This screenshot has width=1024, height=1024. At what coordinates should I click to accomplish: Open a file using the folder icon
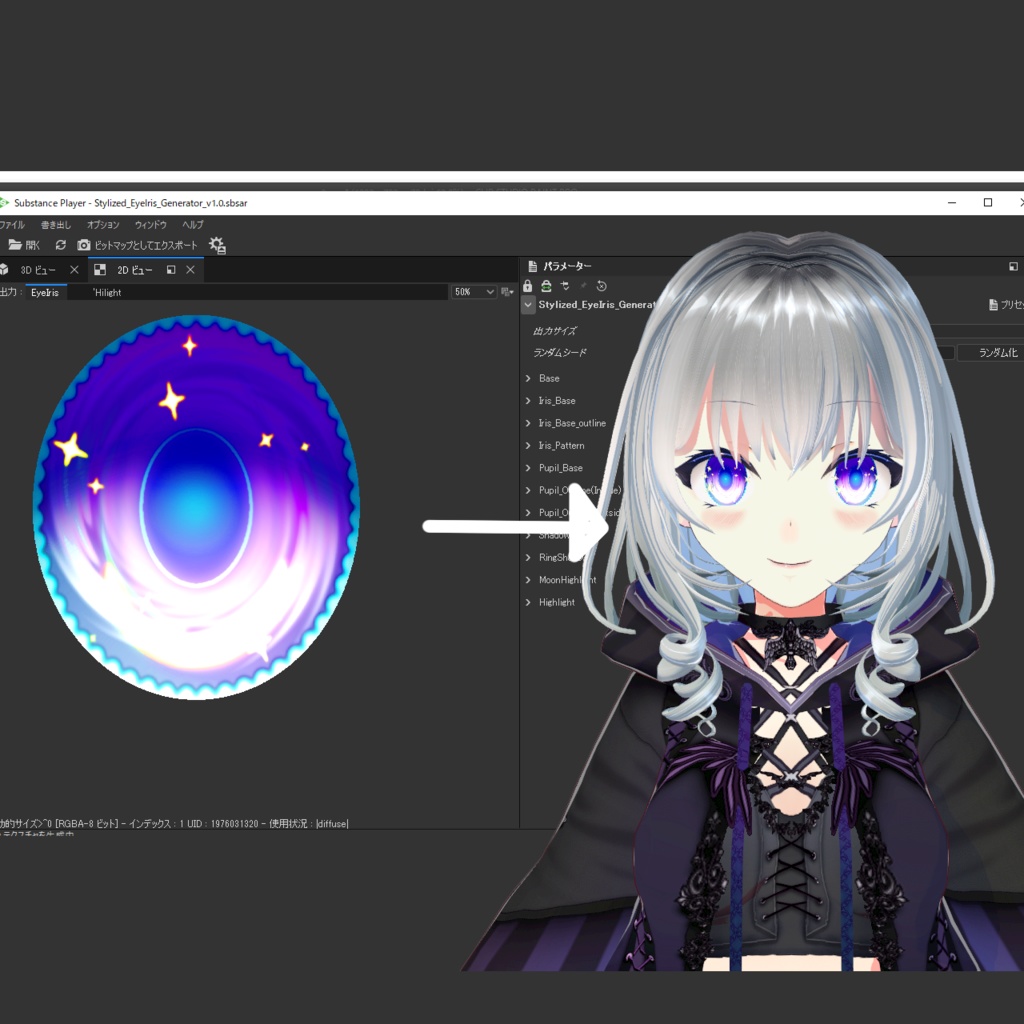tap(16, 244)
